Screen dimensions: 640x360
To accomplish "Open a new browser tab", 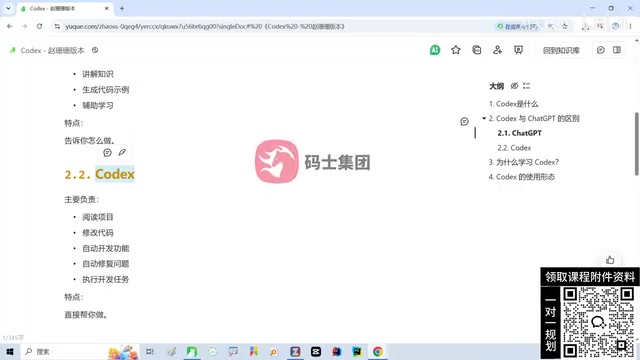I will tap(122, 9).
